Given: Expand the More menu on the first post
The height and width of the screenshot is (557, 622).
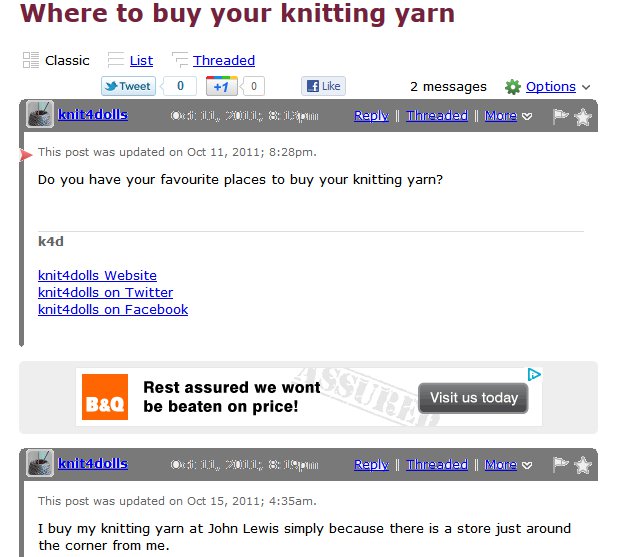Looking at the screenshot, I should point(507,116).
